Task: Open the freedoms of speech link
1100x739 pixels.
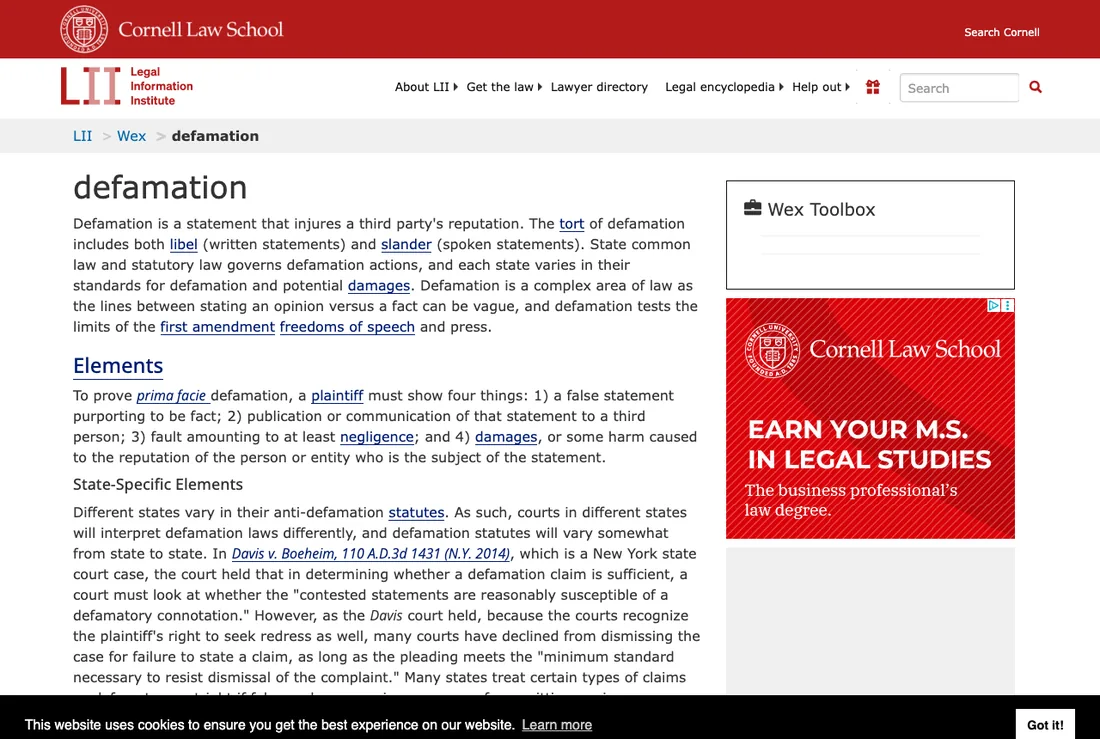Action: (347, 327)
